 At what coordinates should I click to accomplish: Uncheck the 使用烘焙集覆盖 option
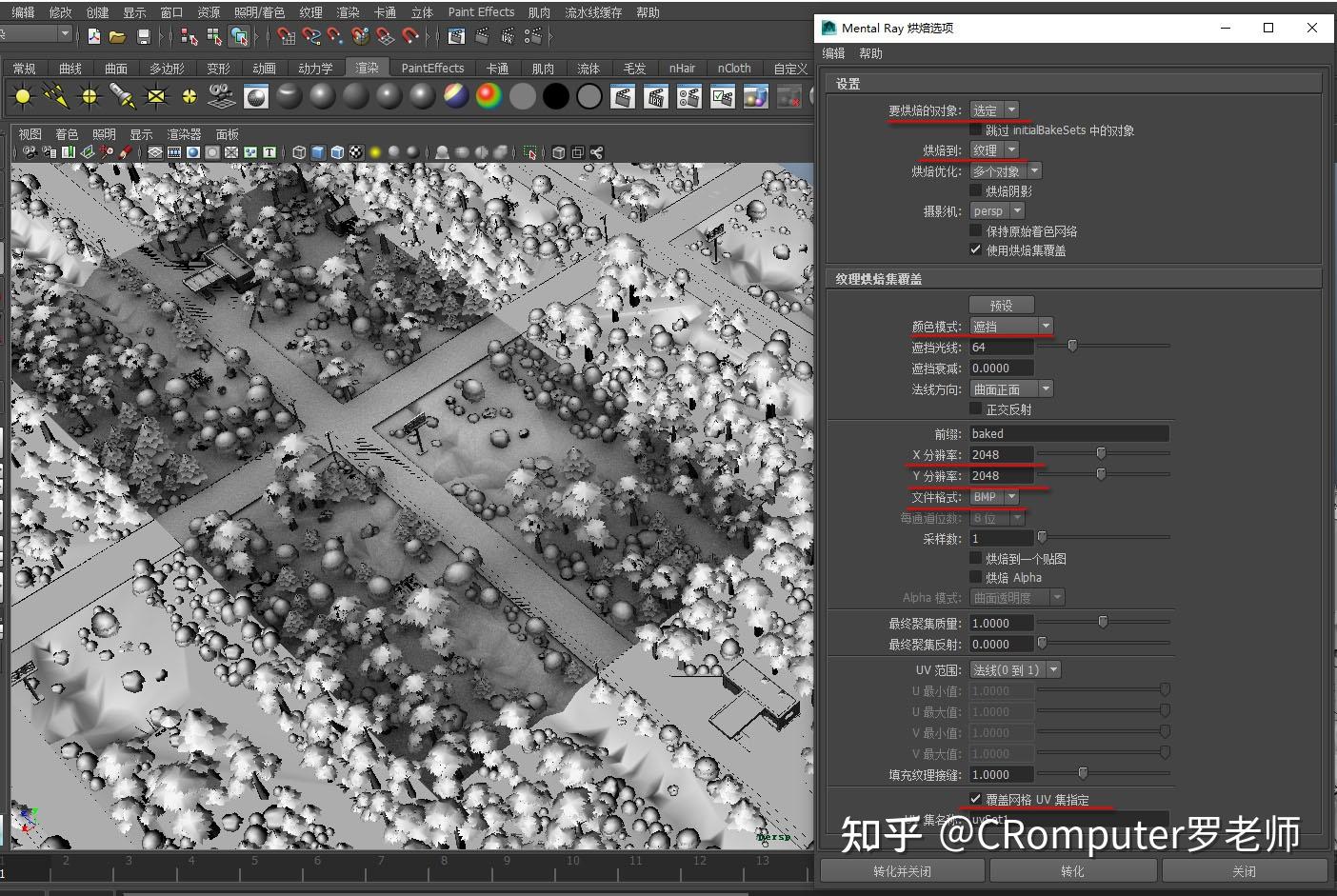(975, 249)
